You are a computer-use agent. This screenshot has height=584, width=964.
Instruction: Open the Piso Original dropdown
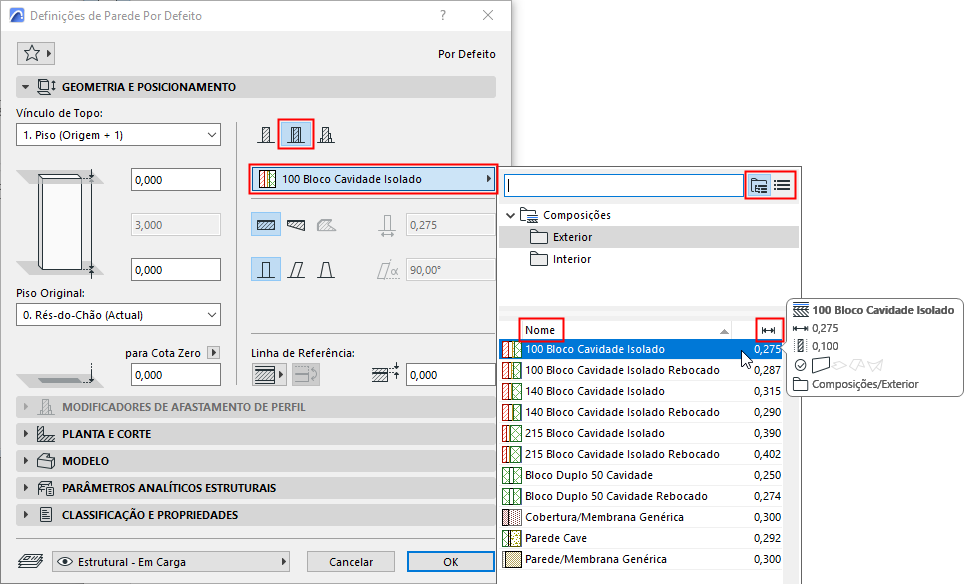[x=118, y=315]
